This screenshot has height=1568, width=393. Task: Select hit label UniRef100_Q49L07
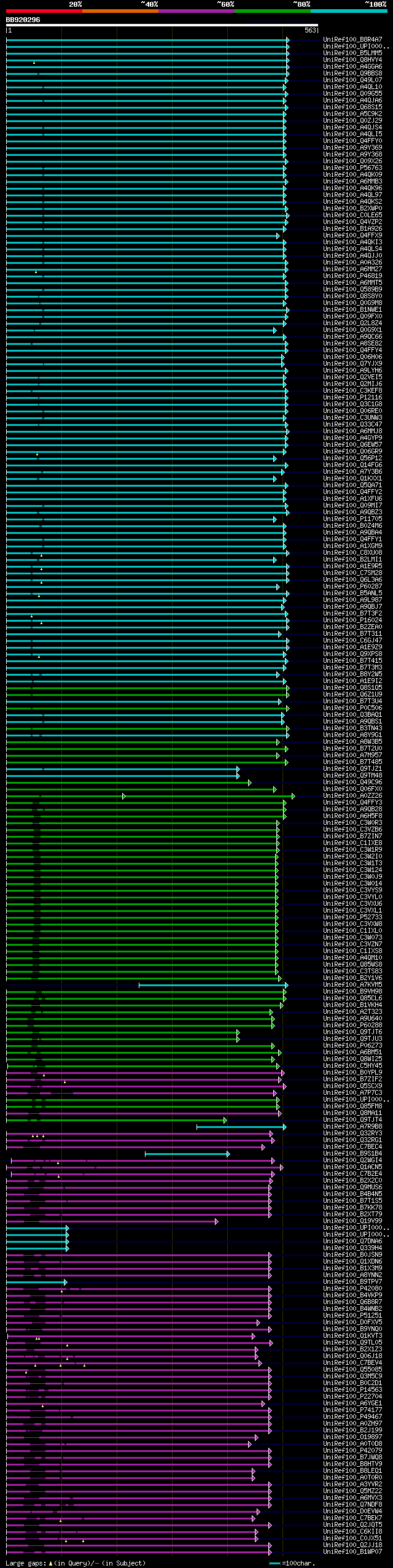[x=352, y=80]
